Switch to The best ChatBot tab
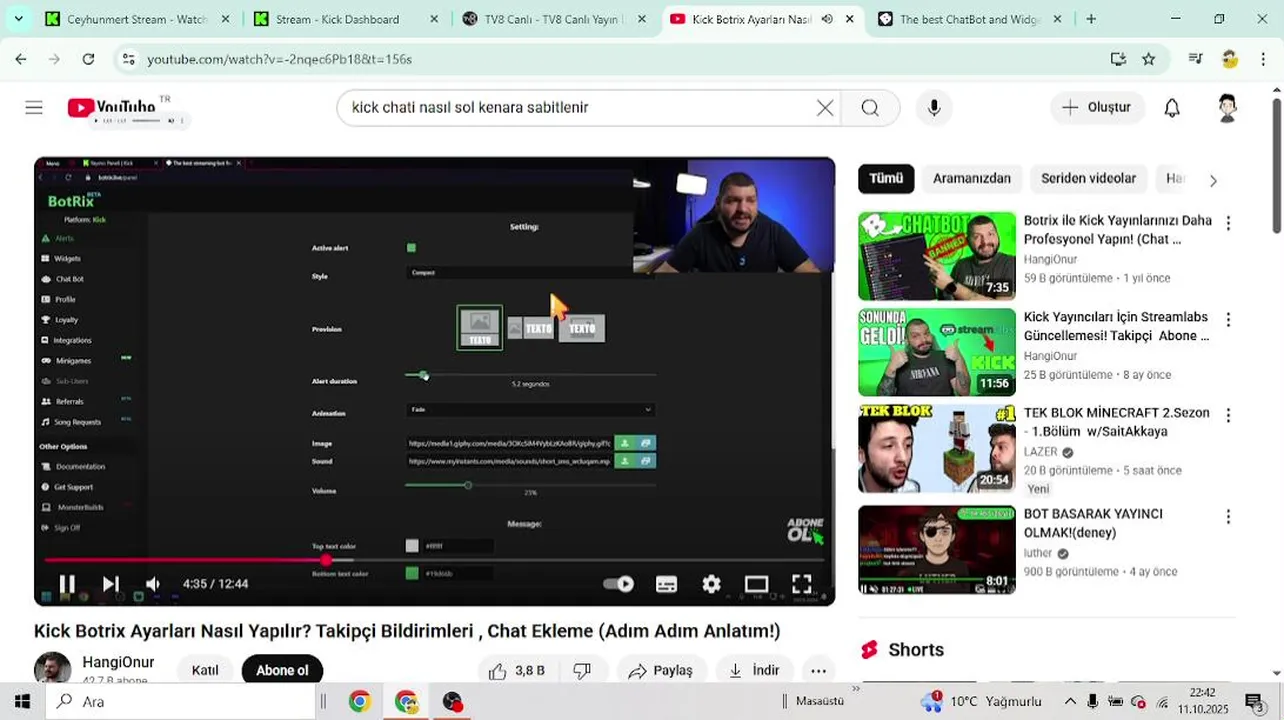The width and height of the screenshot is (1284, 720). pyautogui.click(x=970, y=19)
